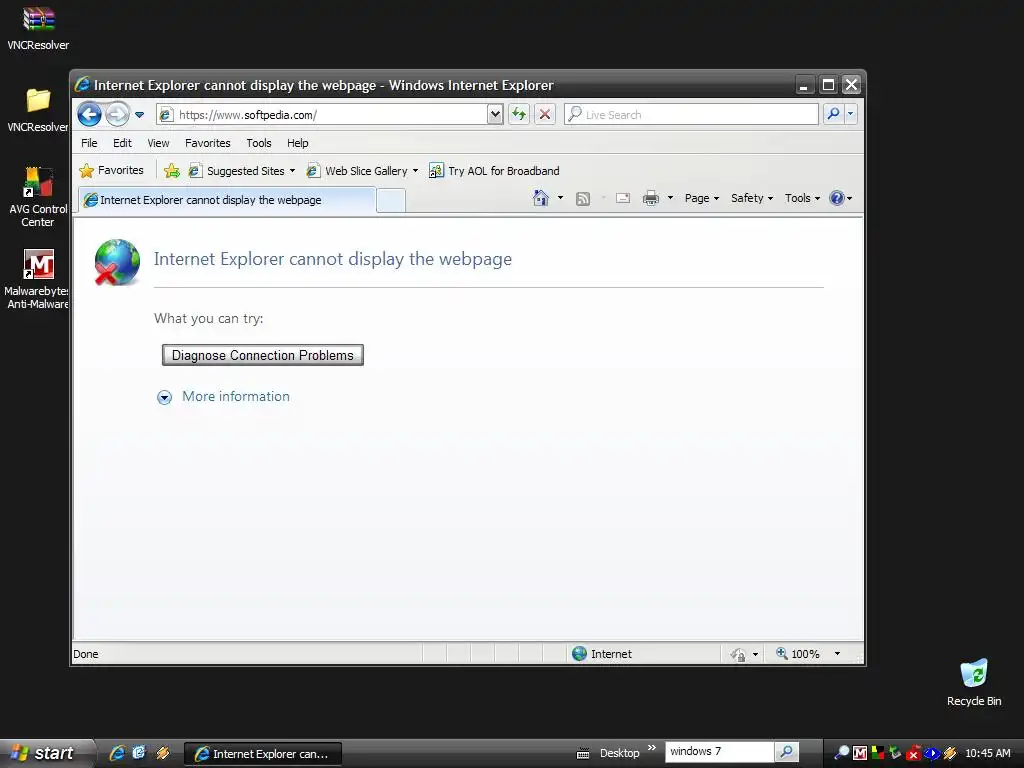
Task: Run search with the magnifier button
Action: pyautogui.click(x=833, y=114)
